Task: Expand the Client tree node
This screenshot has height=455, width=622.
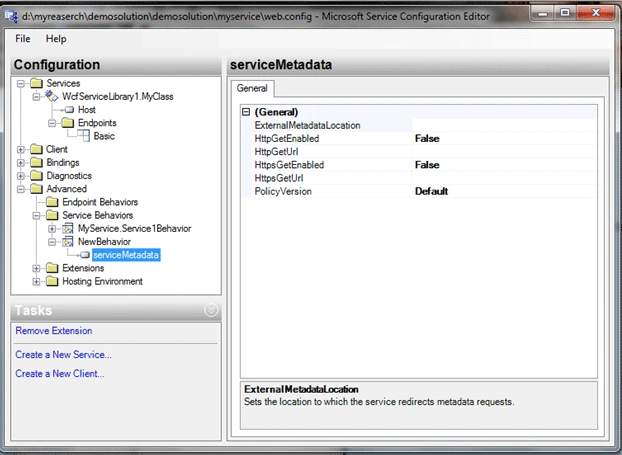Action: 21,150
